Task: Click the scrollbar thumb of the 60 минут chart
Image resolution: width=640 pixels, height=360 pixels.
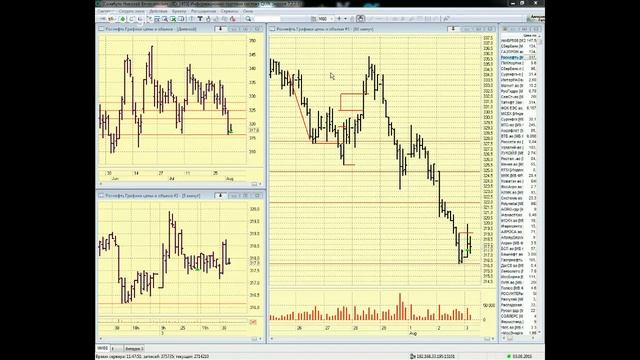Action: coord(487,339)
